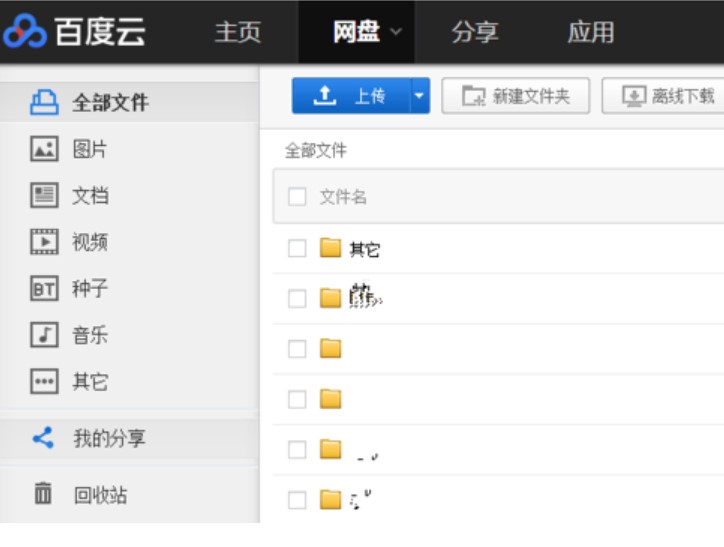Check the third folder's checkbox
The height and width of the screenshot is (547, 724).
click(297, 349)
